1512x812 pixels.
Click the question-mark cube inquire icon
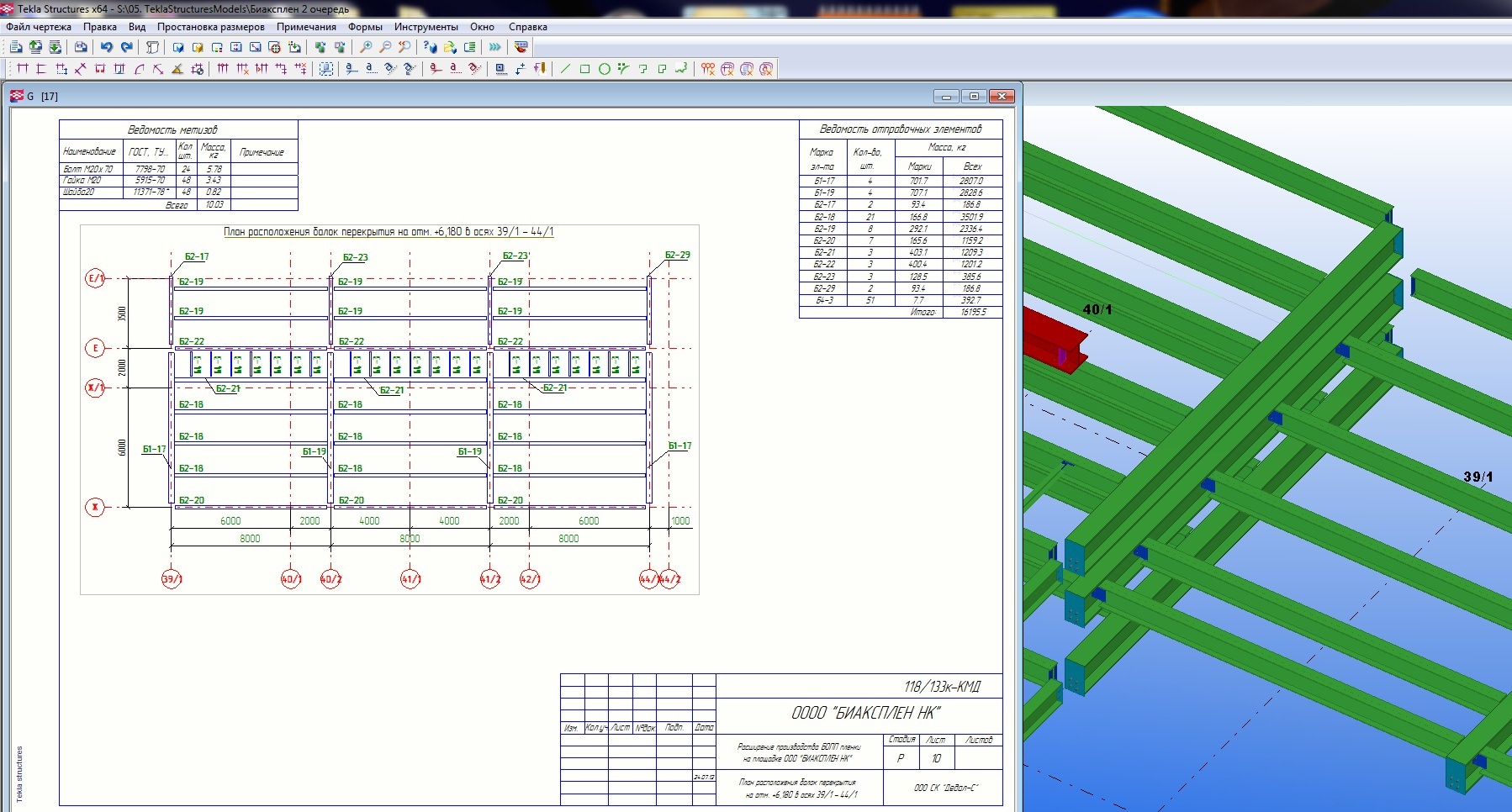coord(431,47)
